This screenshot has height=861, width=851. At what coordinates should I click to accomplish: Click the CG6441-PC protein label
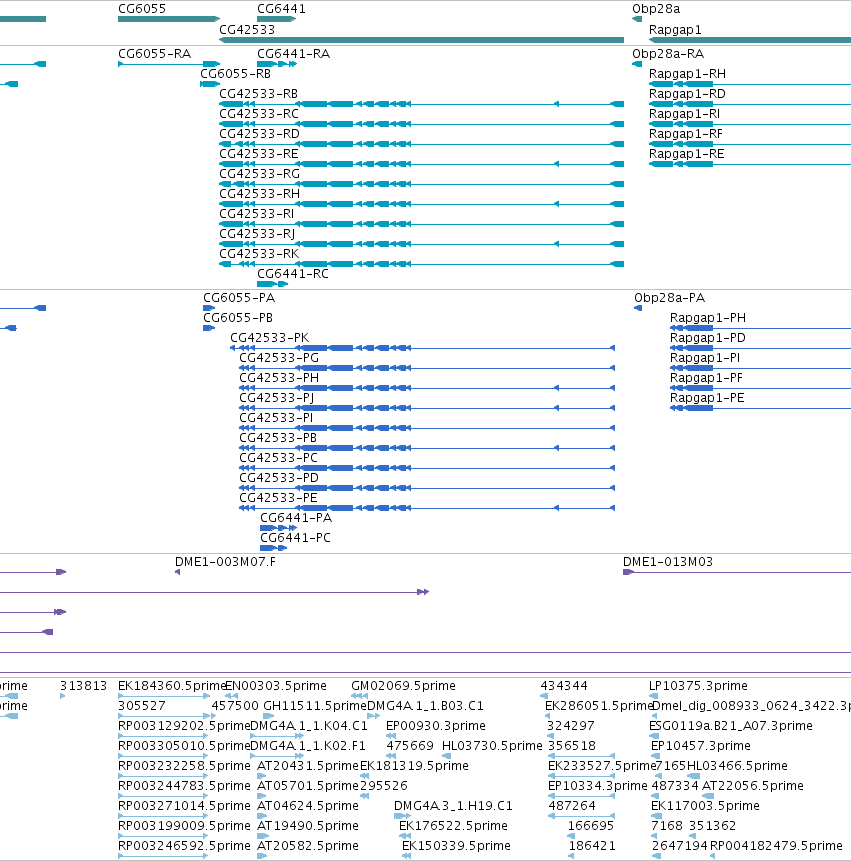click(295, 538)
